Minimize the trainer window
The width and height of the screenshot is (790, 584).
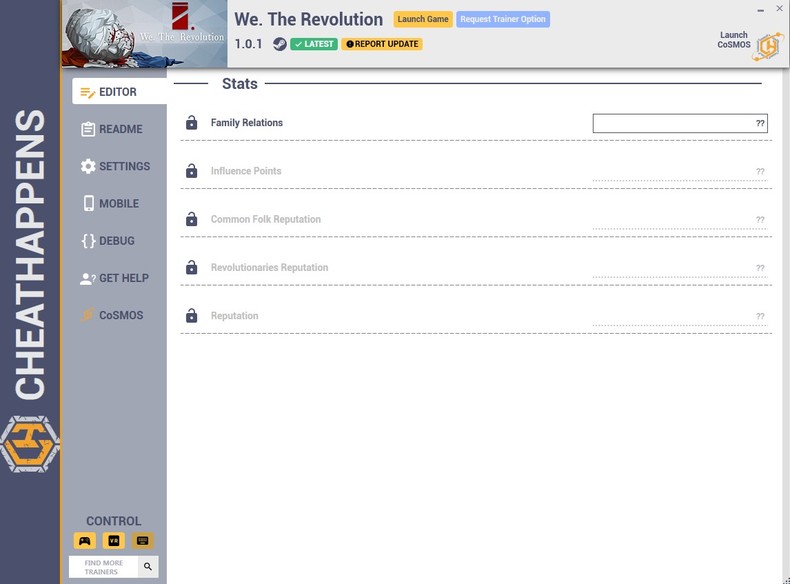(760, 9)
